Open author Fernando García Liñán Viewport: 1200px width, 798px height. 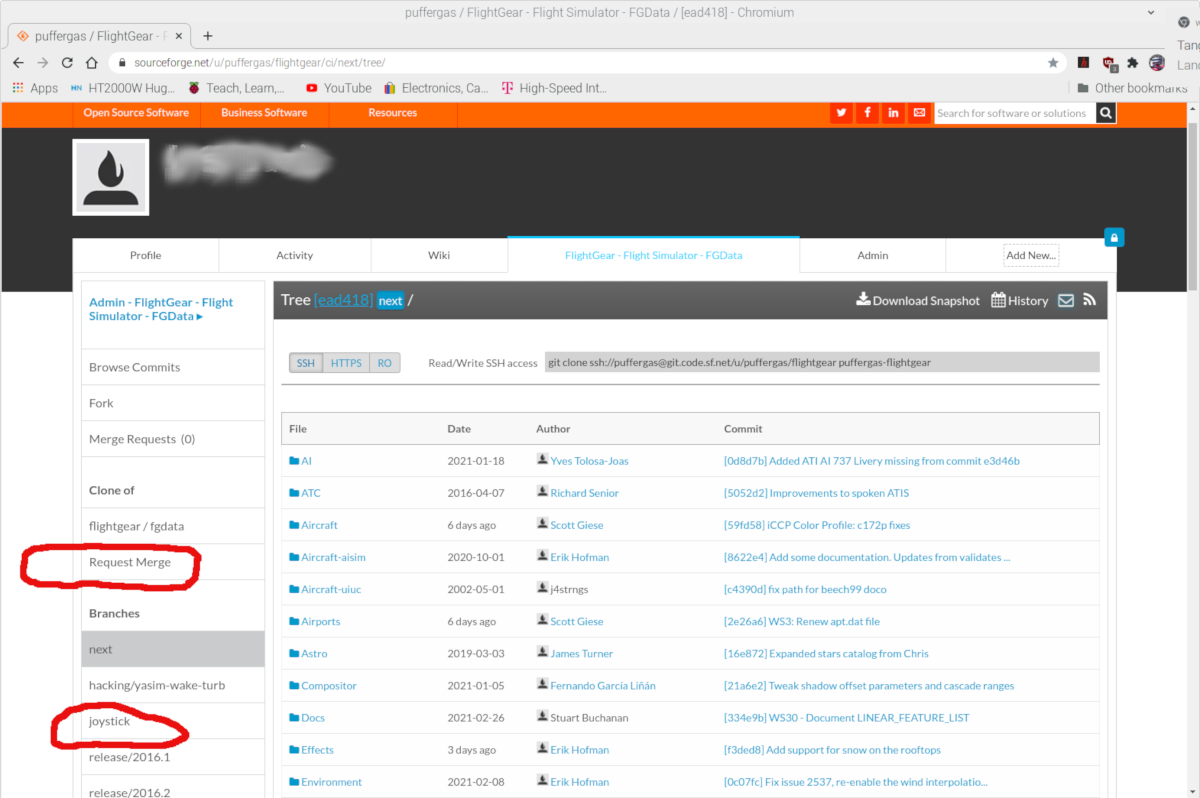click(x=603, y=685)
